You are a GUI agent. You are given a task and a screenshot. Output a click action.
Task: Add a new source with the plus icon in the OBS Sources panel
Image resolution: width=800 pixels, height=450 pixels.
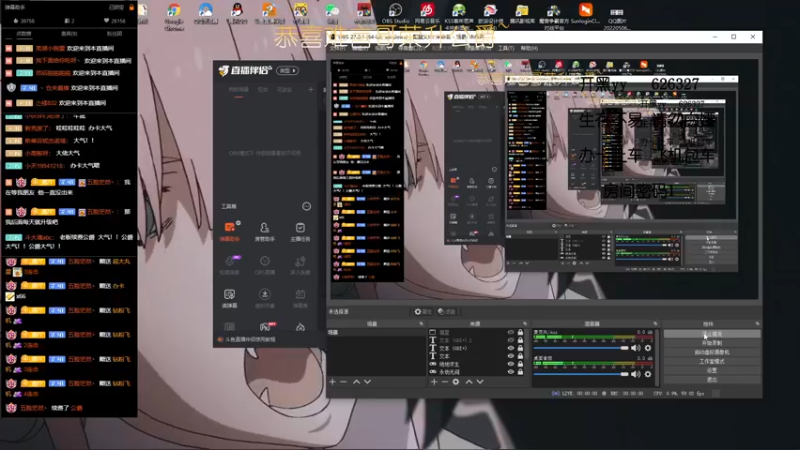tap(434, 382)
